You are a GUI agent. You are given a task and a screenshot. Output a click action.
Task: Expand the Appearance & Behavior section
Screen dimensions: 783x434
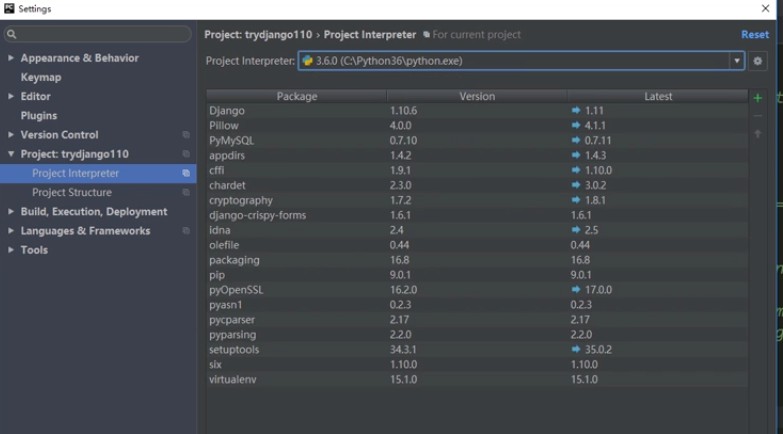[11, 58]
